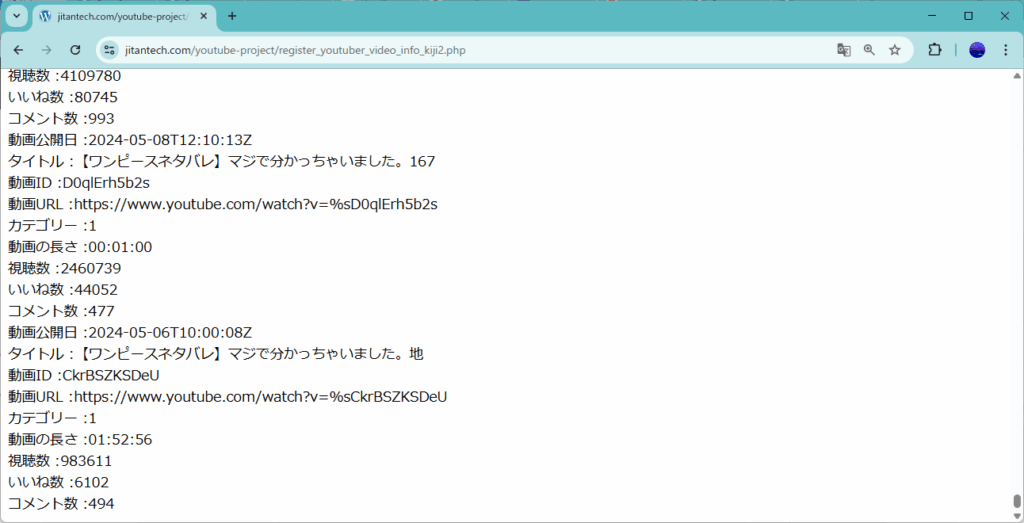Click the text 視聴数 :983611
Viewport: 1024px width, 523px height.
coord(60,461)
